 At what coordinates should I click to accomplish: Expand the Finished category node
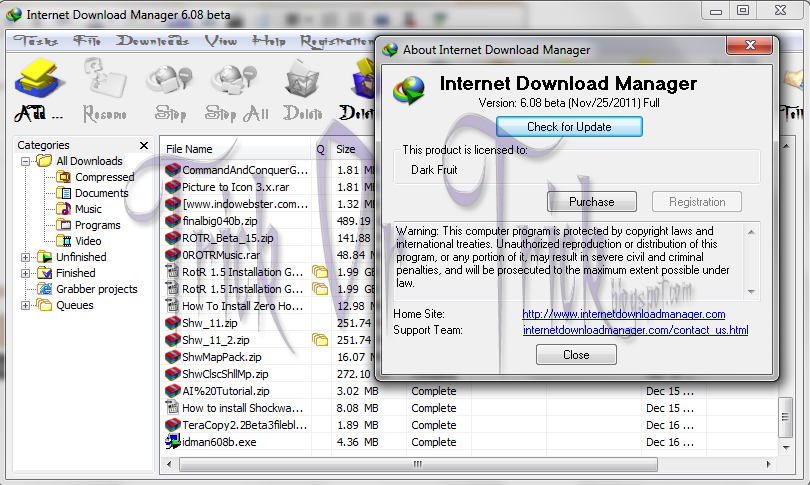point(25,273)
